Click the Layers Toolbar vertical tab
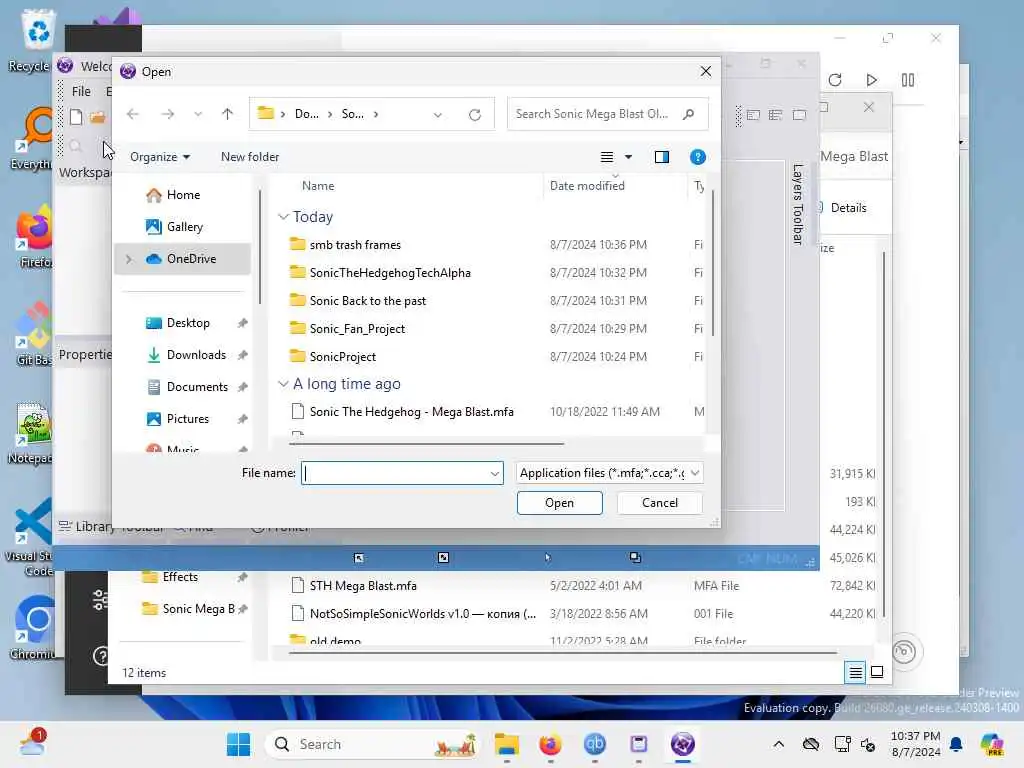This screenshot has width=1024, height=768. coord(797,204)
